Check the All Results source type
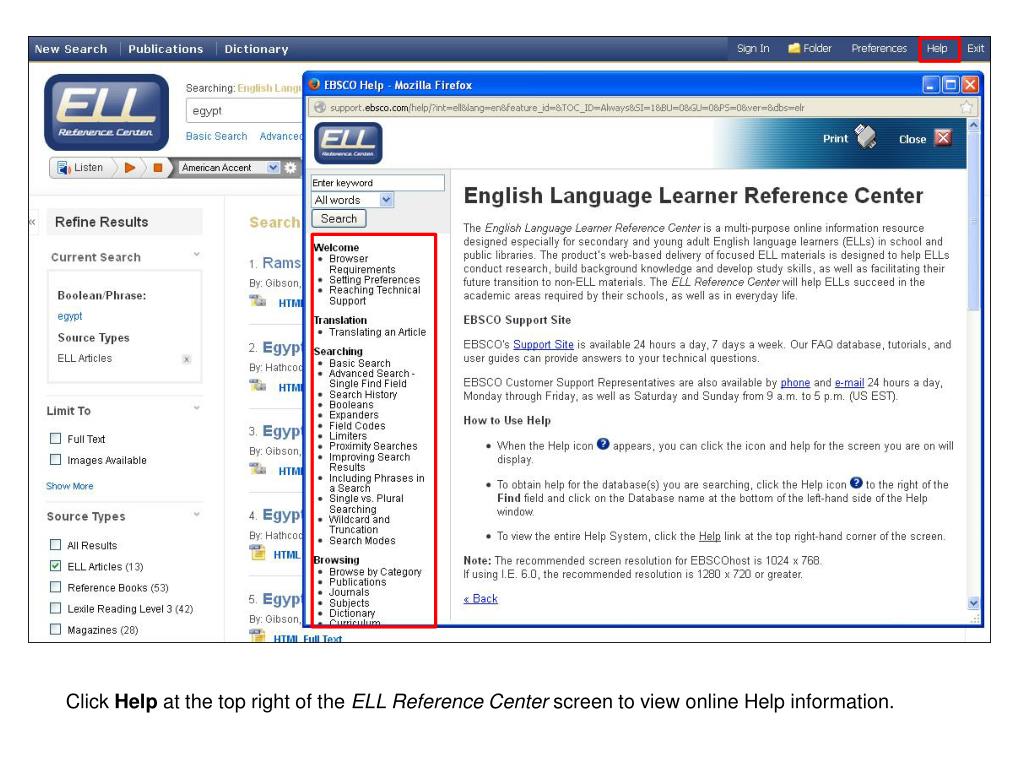This screenshot has width=1024, height=768. (x=56, y=545)
